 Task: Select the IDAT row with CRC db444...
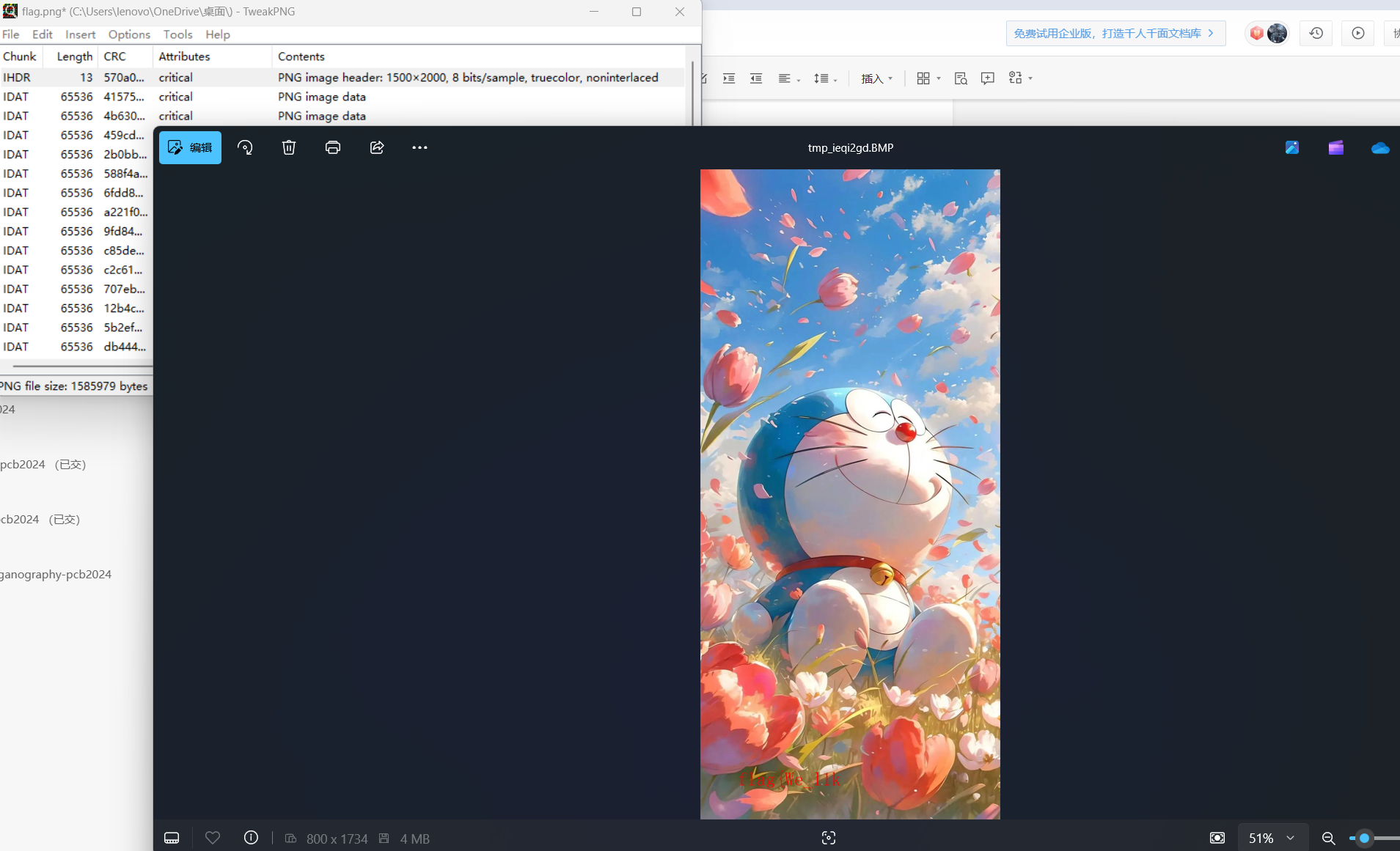click(76, 347)
